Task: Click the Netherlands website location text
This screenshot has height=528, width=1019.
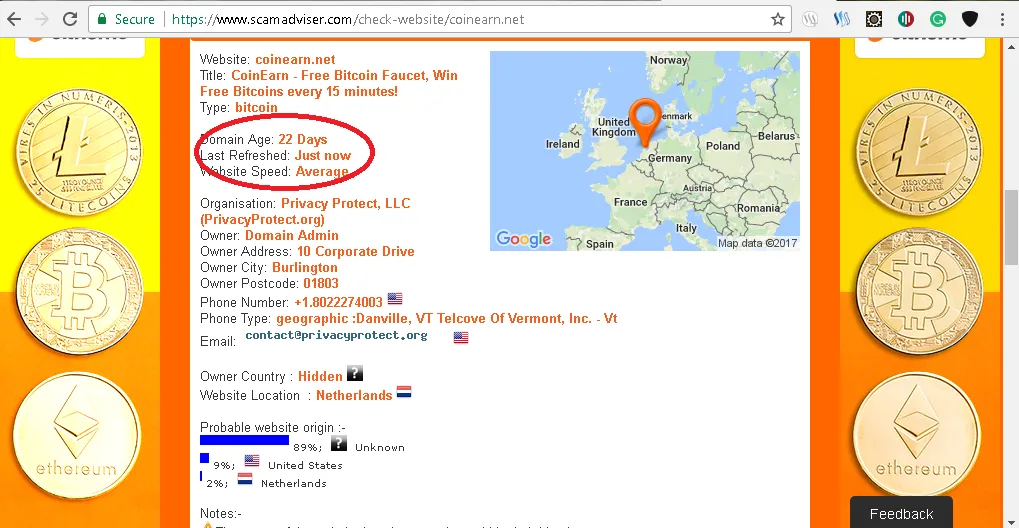Action: point(354,395)
